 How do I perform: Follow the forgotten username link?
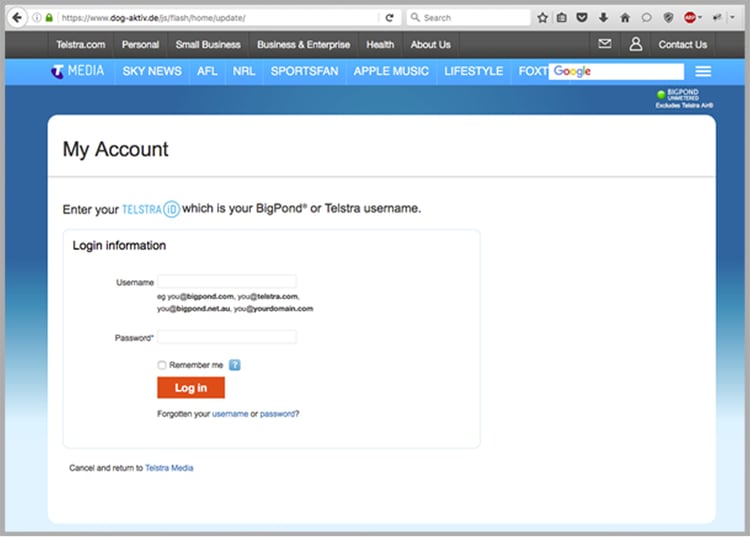coord(230,414)
